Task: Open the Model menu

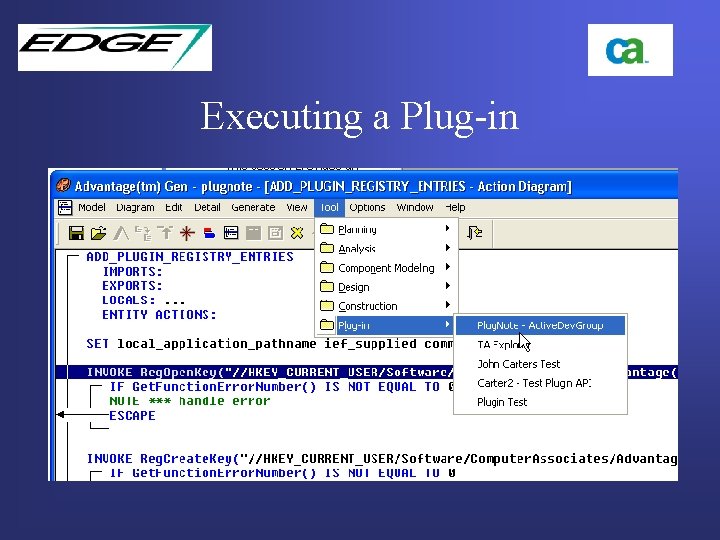Action: tap(92, 208)
